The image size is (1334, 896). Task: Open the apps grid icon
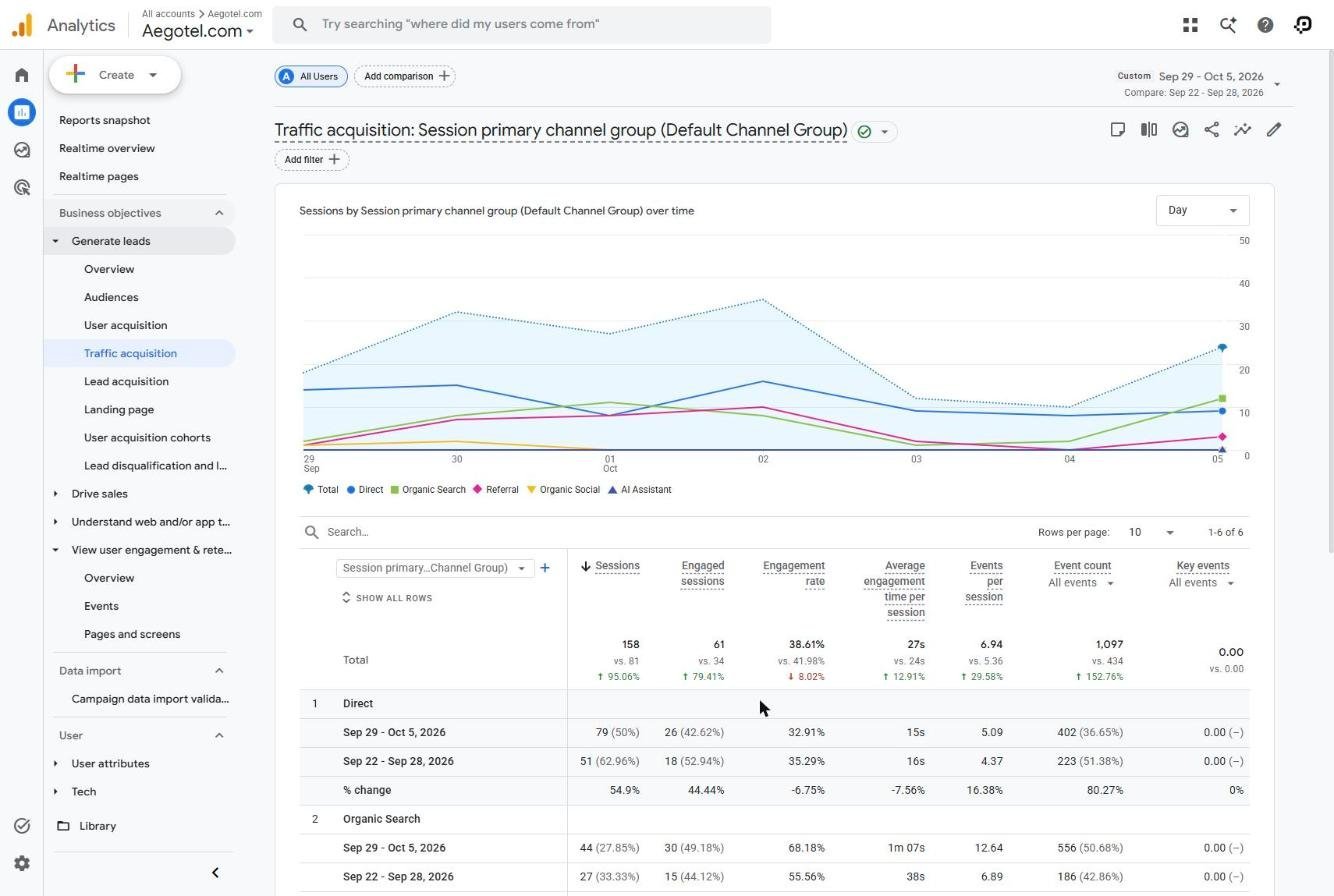coord(1190,25)
